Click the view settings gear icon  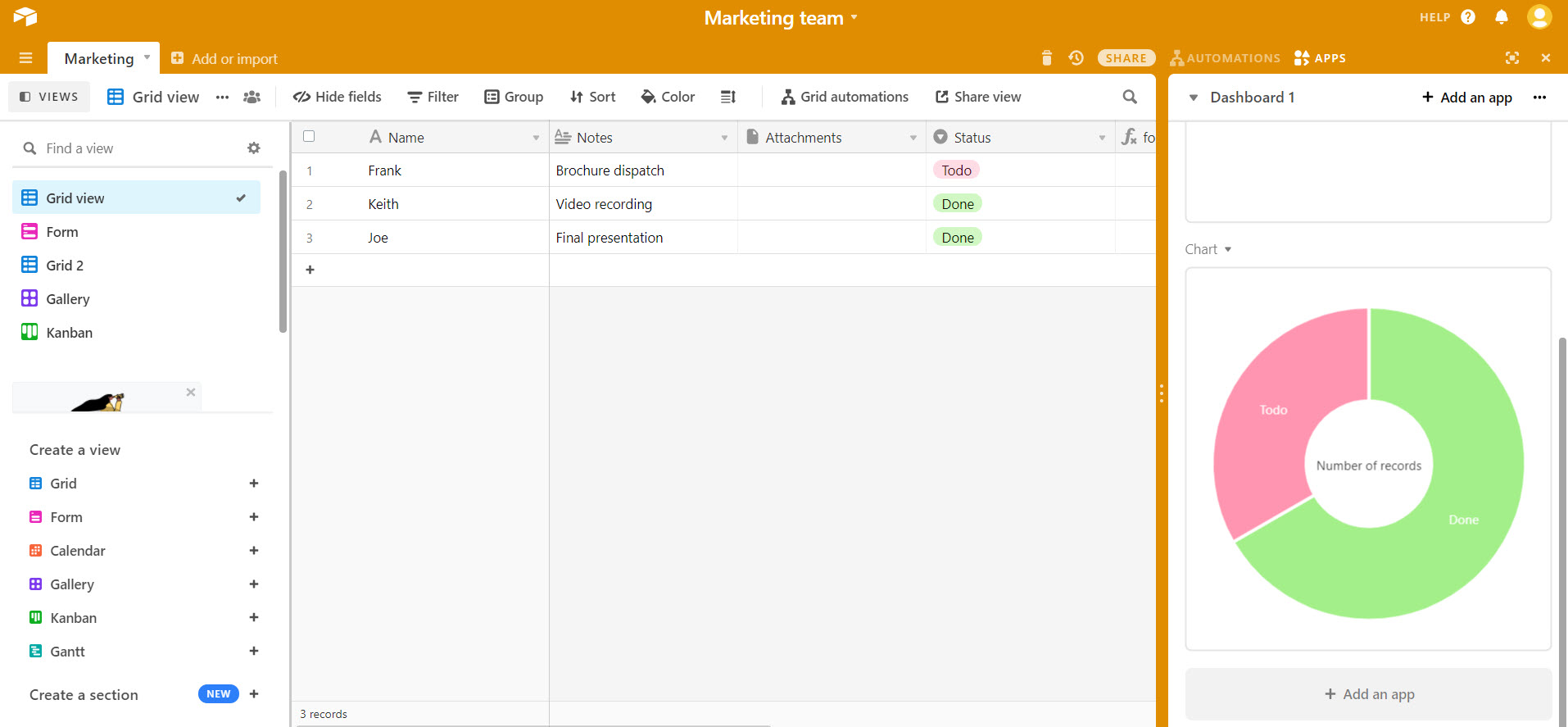point(254,148)
